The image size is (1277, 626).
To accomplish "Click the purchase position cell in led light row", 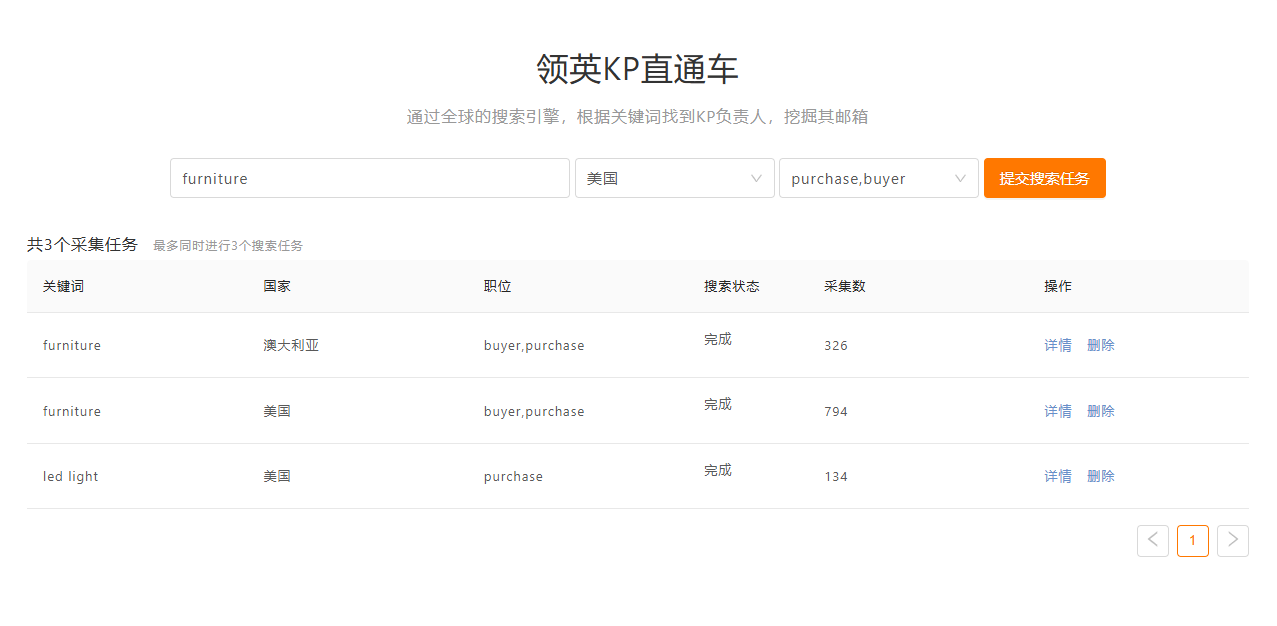I will coord(513,476).
